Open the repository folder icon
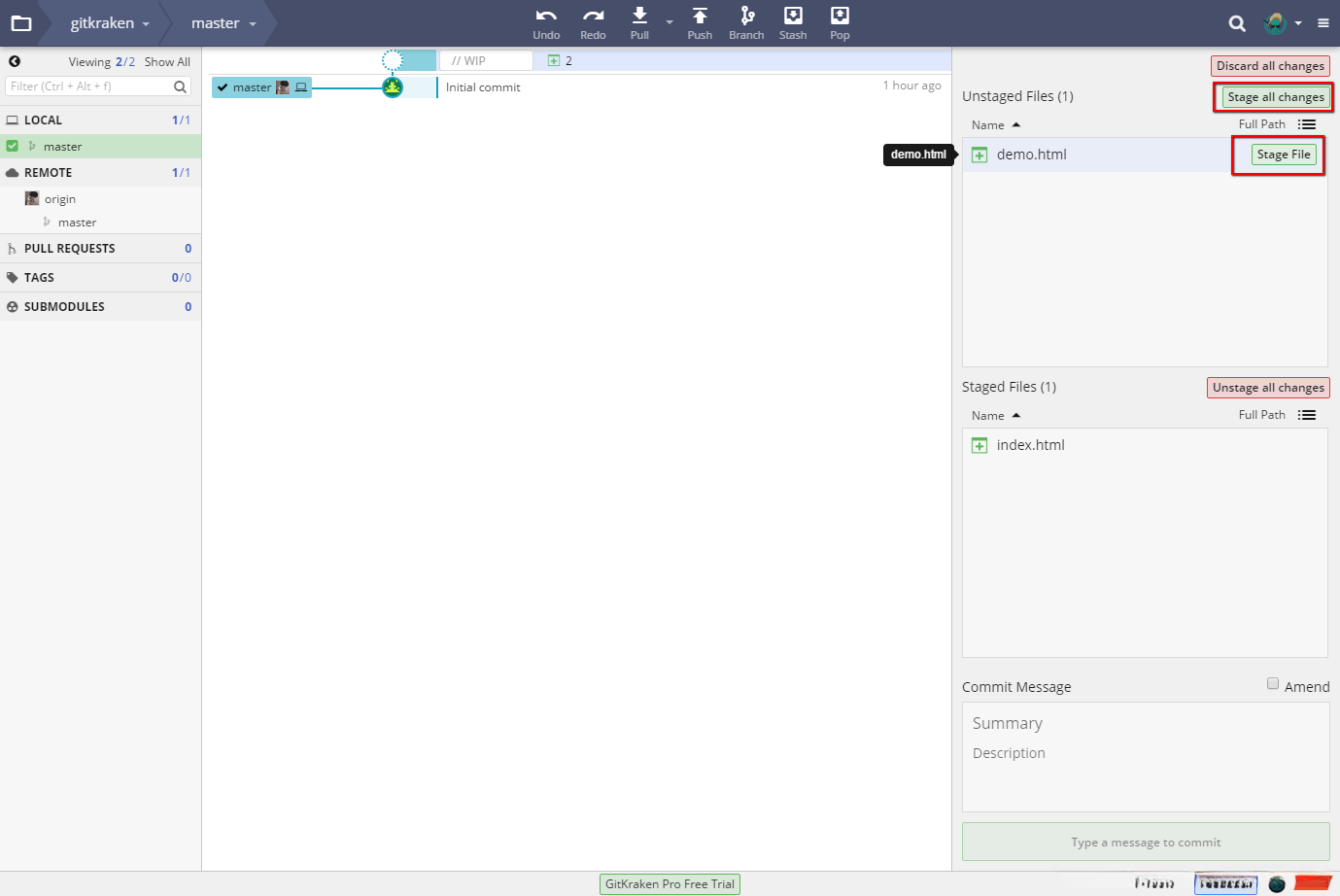Screen dimensions: 1340x896 (x=21, y=23)
